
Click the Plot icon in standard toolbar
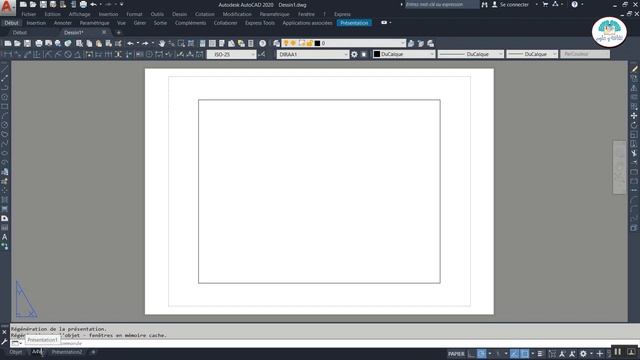pyautogui.click(x=38, y=43)
